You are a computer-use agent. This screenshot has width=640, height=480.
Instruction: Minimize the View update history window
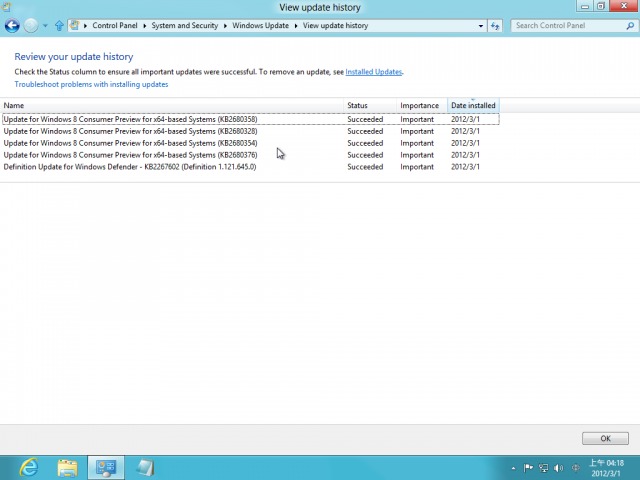(x=585, y=6)
